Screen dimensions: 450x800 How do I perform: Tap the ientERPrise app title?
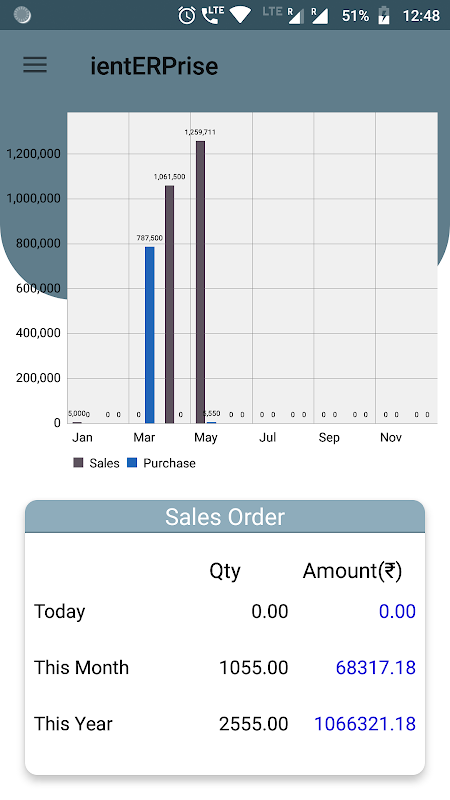coord(154,66)
